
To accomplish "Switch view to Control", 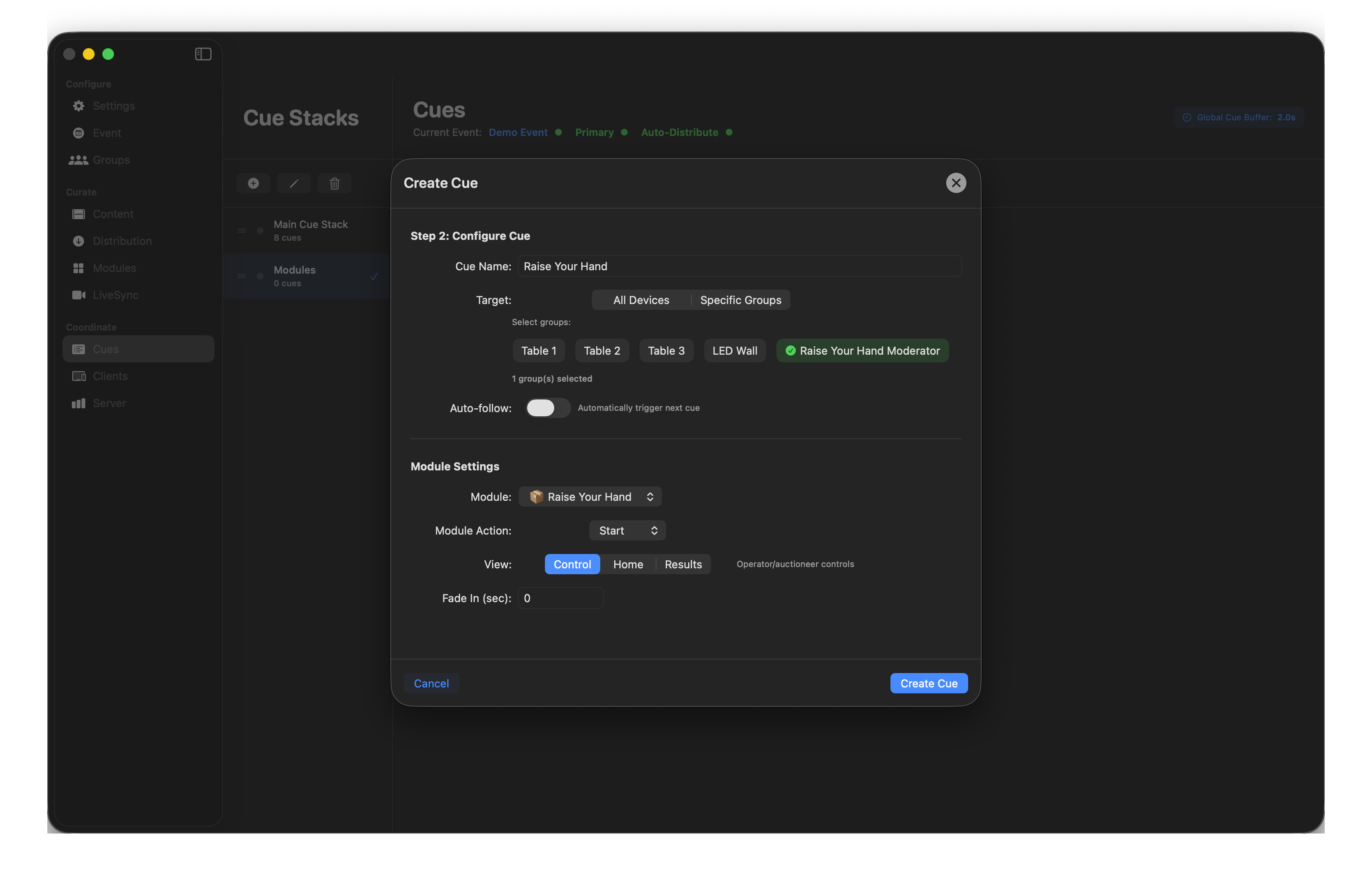I will [572, 565].
